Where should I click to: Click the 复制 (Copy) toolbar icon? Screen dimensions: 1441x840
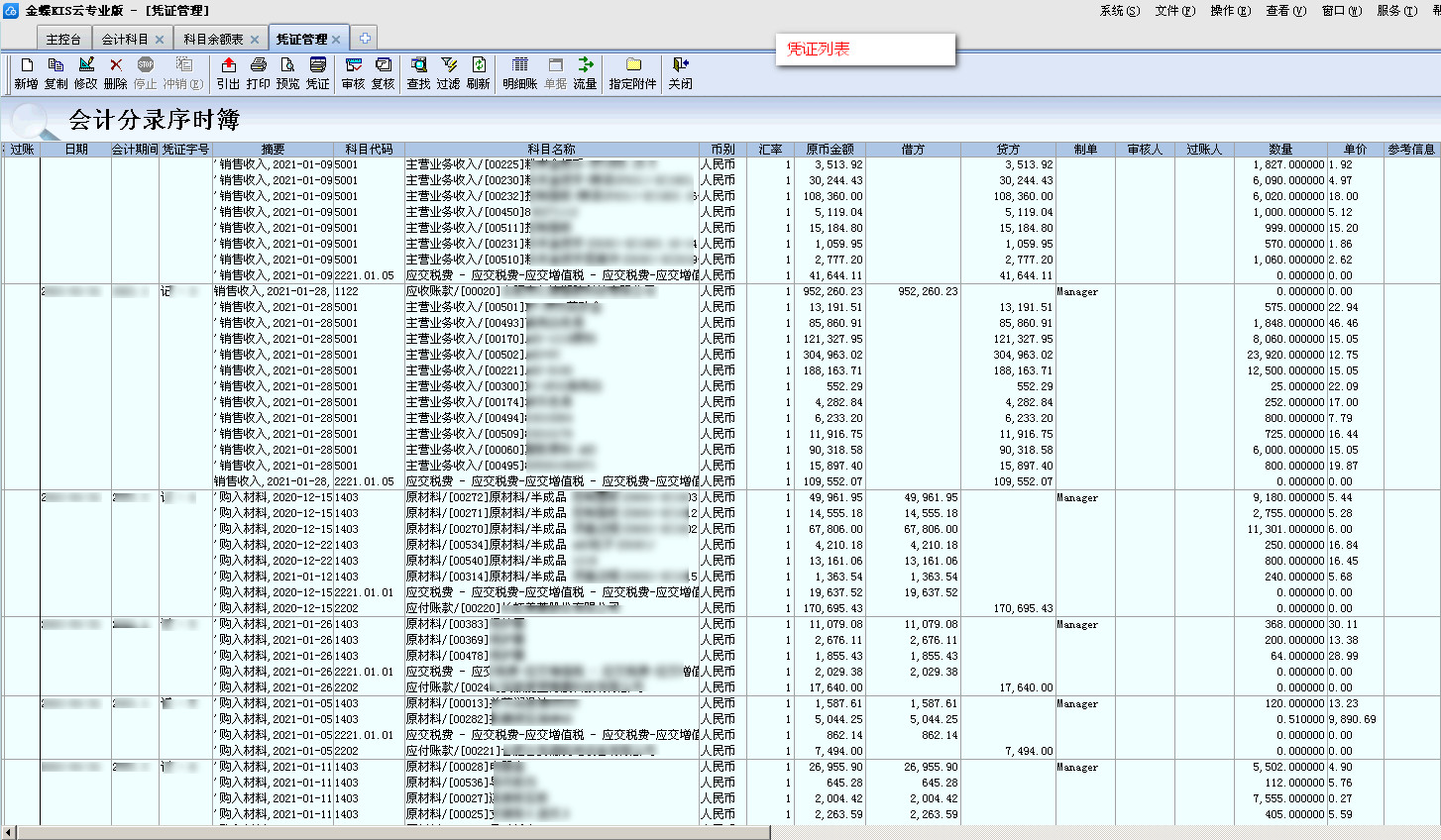pos(55,72)
